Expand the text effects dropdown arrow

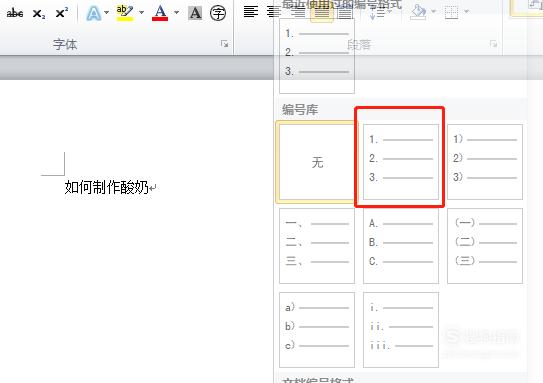coord(106,13)
